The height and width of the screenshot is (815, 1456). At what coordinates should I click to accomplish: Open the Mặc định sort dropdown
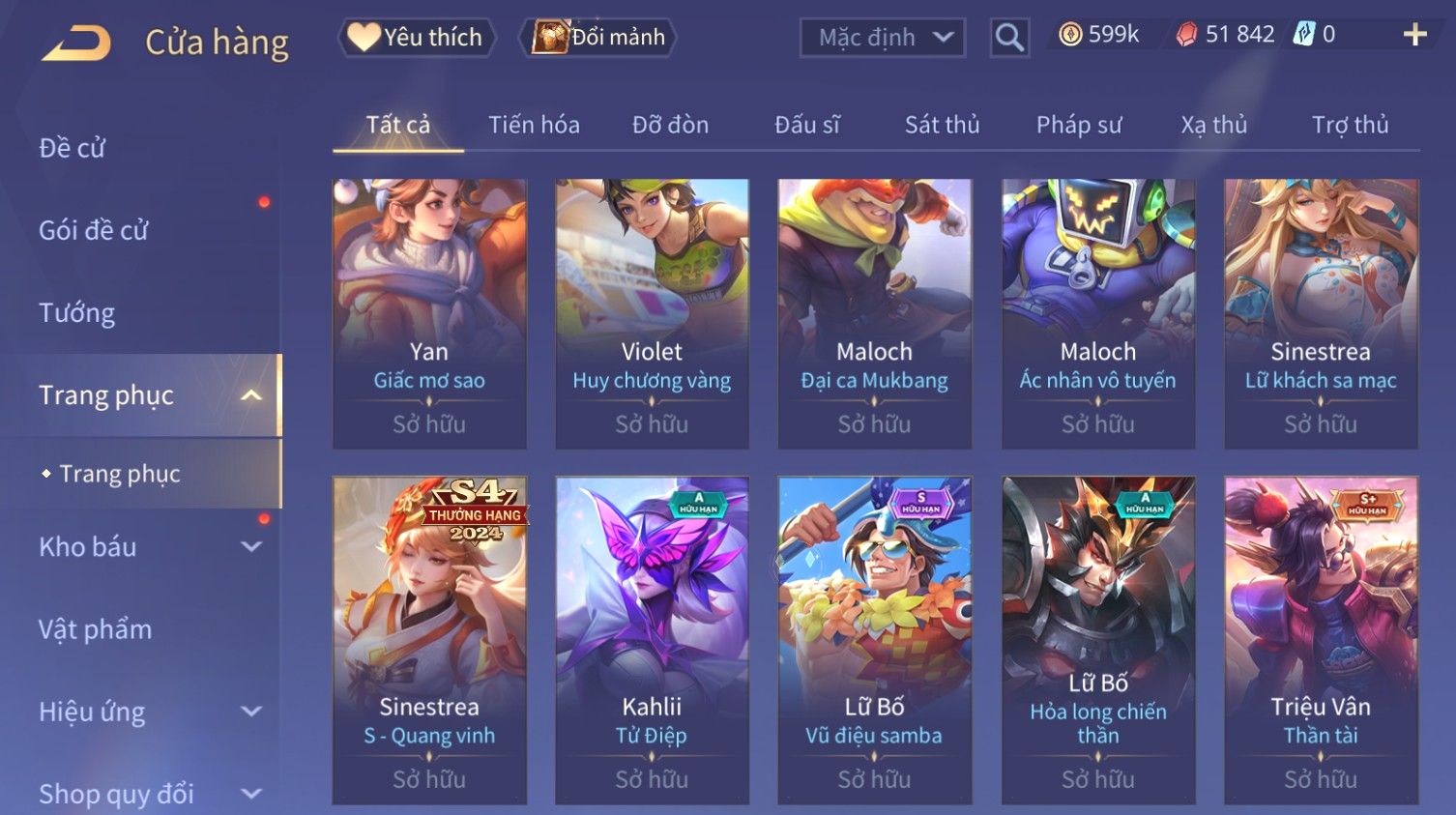[883, 38]
